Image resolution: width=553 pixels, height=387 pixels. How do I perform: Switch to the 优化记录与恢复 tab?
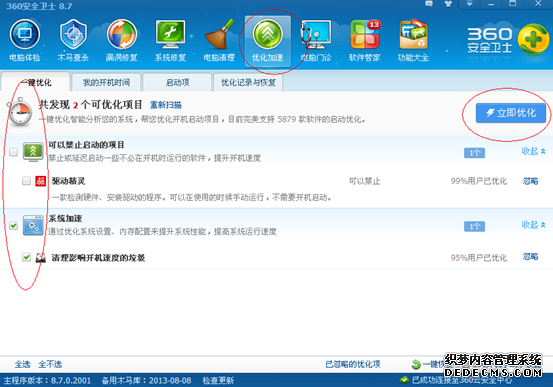(x=248, y=82)
